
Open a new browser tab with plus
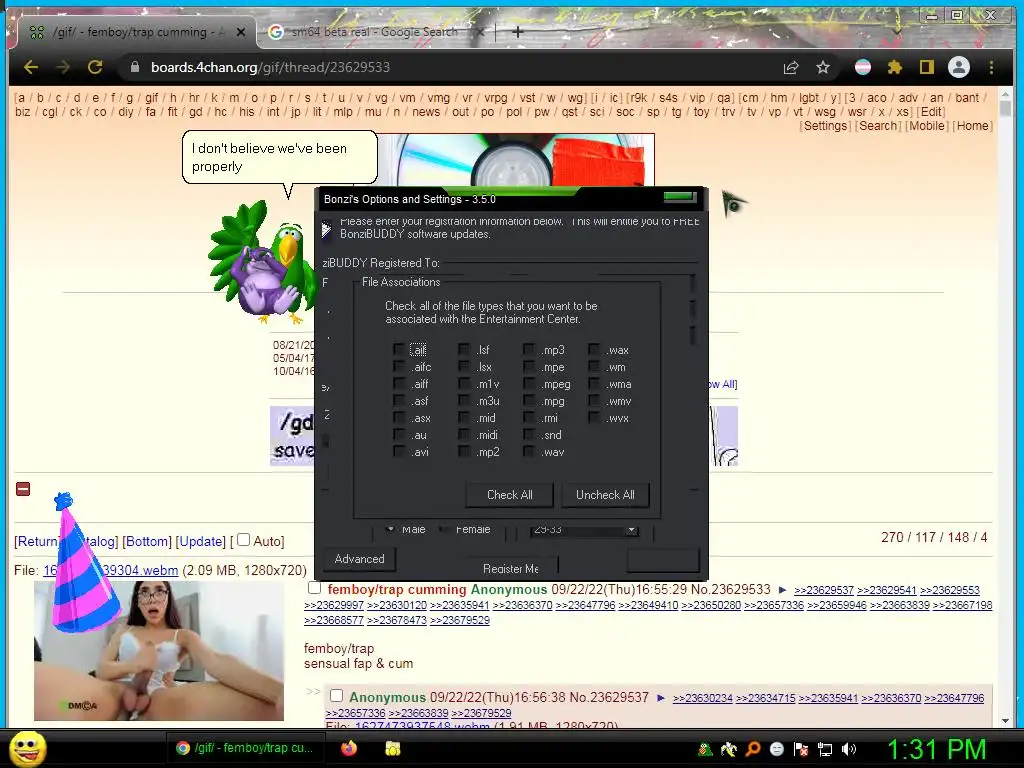(x=518, y=31)
